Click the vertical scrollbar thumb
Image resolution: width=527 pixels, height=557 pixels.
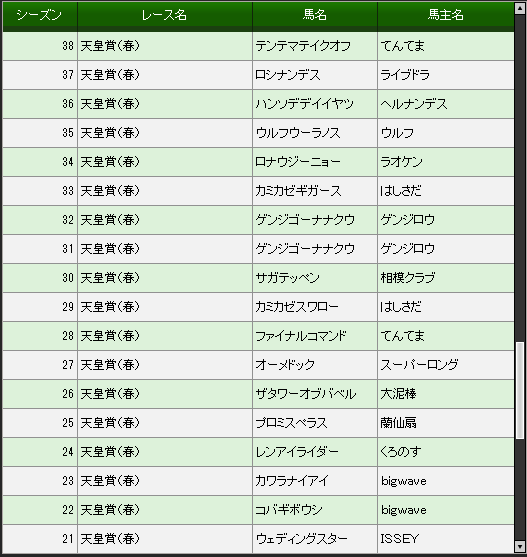[x=520, y=390]
